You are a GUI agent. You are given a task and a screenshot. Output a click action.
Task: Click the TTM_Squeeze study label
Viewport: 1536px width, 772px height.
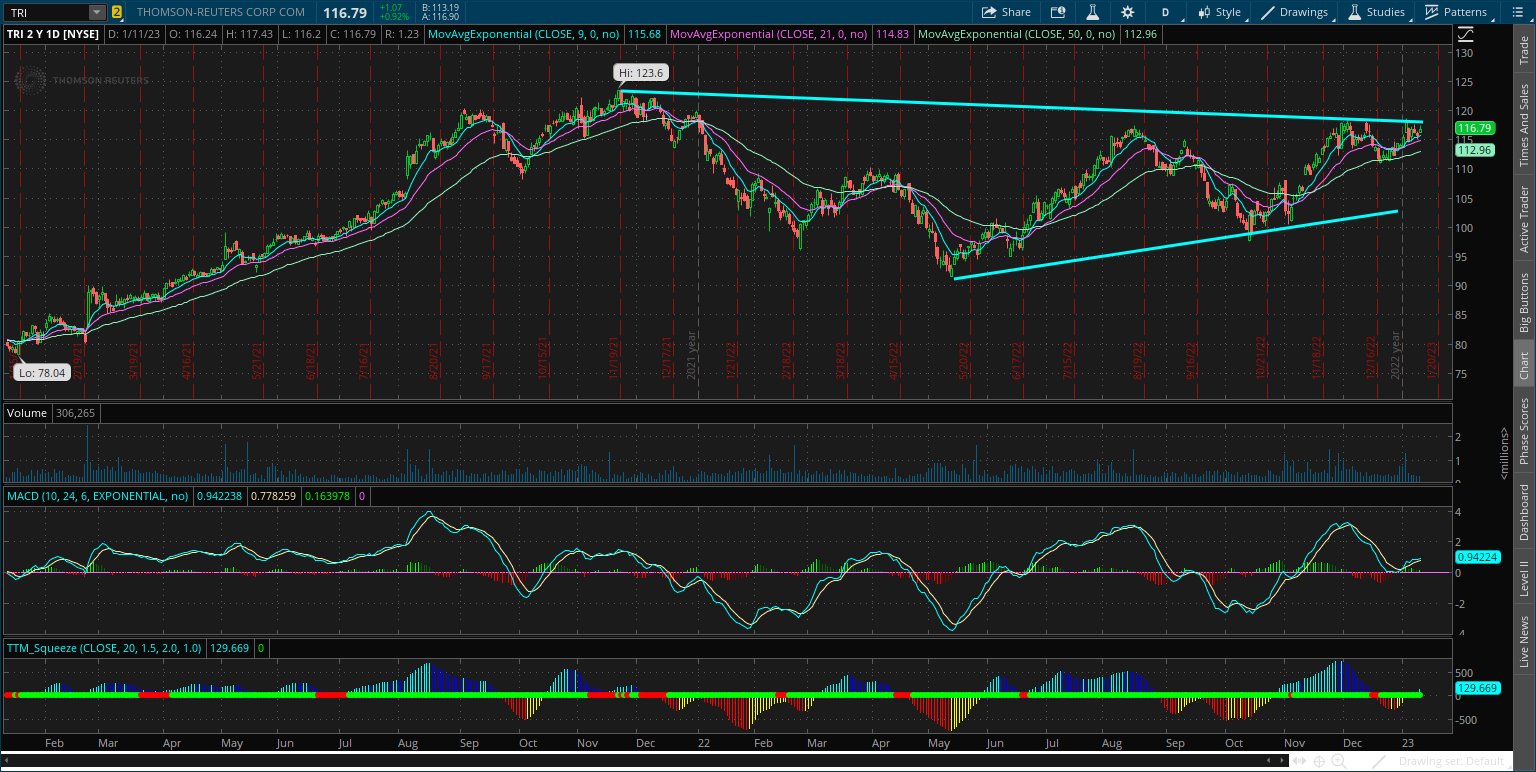pos(104,648)
